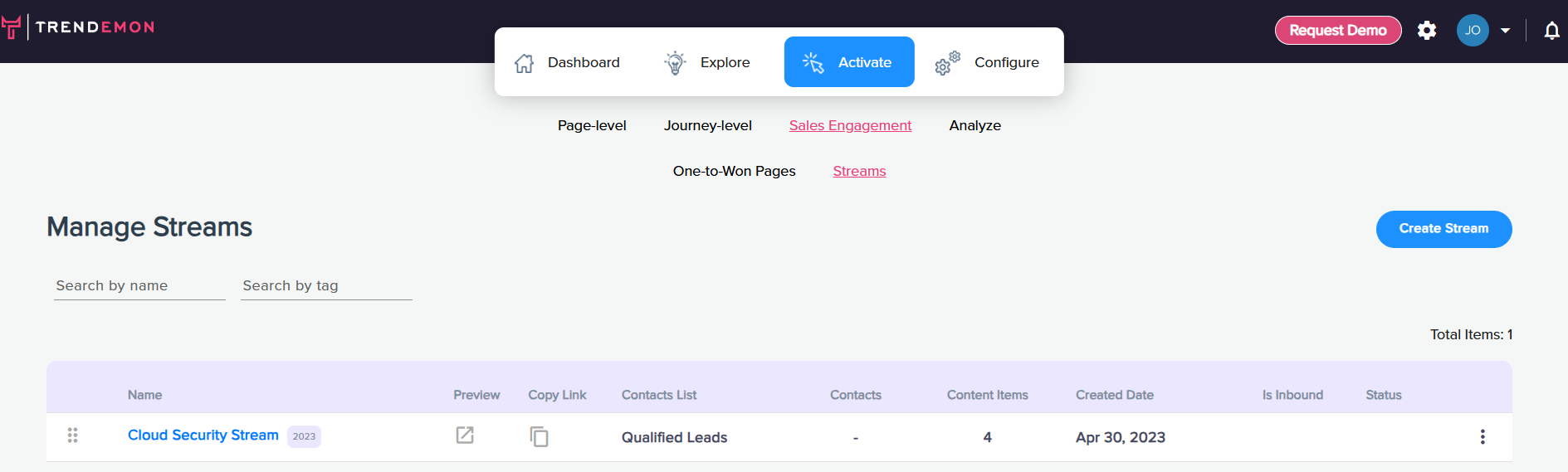The image size is (1568, 472).
Task: Click the Preview column header
Action: (476, 395)
